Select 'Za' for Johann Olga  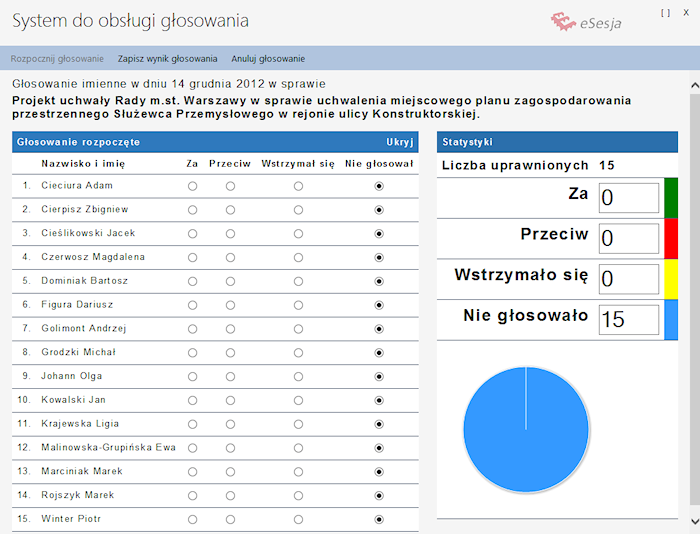pyautogui.click(x=192, y=376)
